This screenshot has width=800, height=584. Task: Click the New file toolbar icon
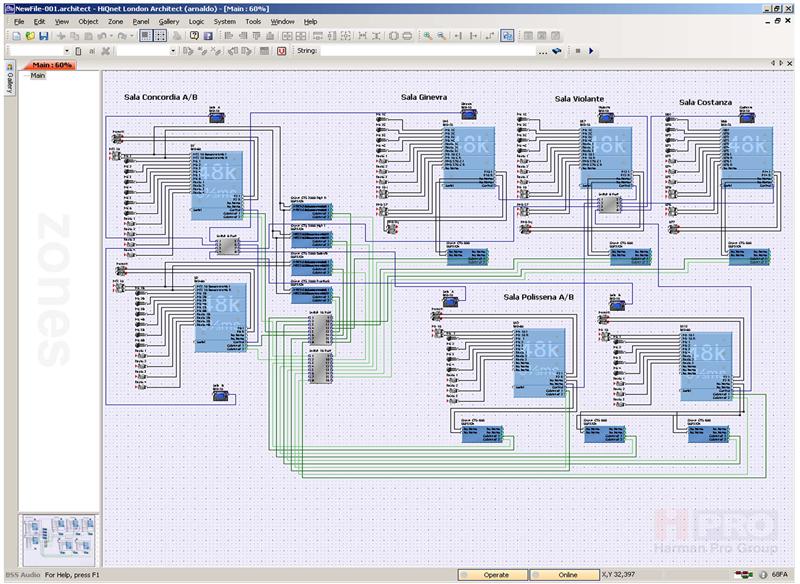pos(17,36)
